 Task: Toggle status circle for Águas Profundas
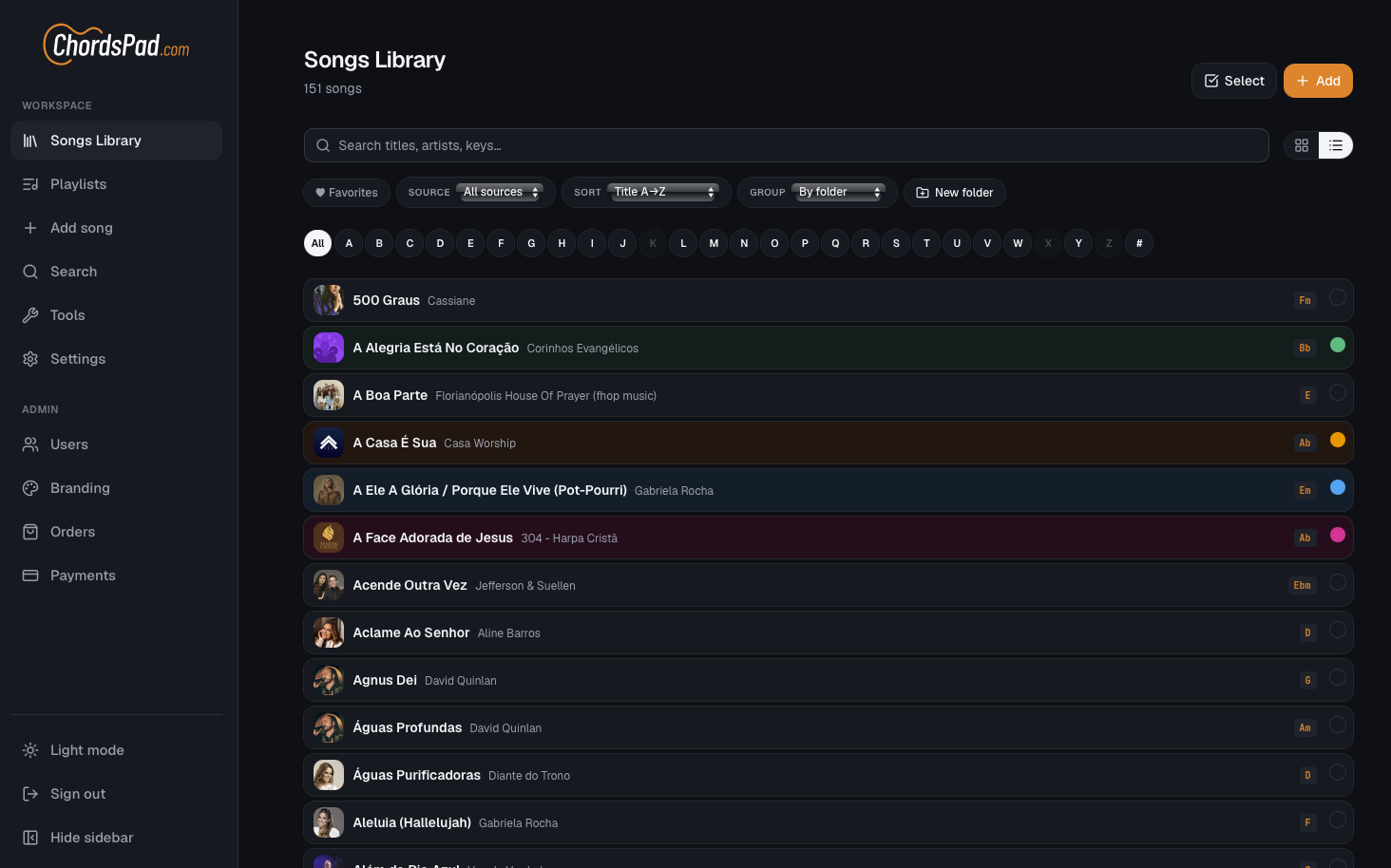point(1338,725)
